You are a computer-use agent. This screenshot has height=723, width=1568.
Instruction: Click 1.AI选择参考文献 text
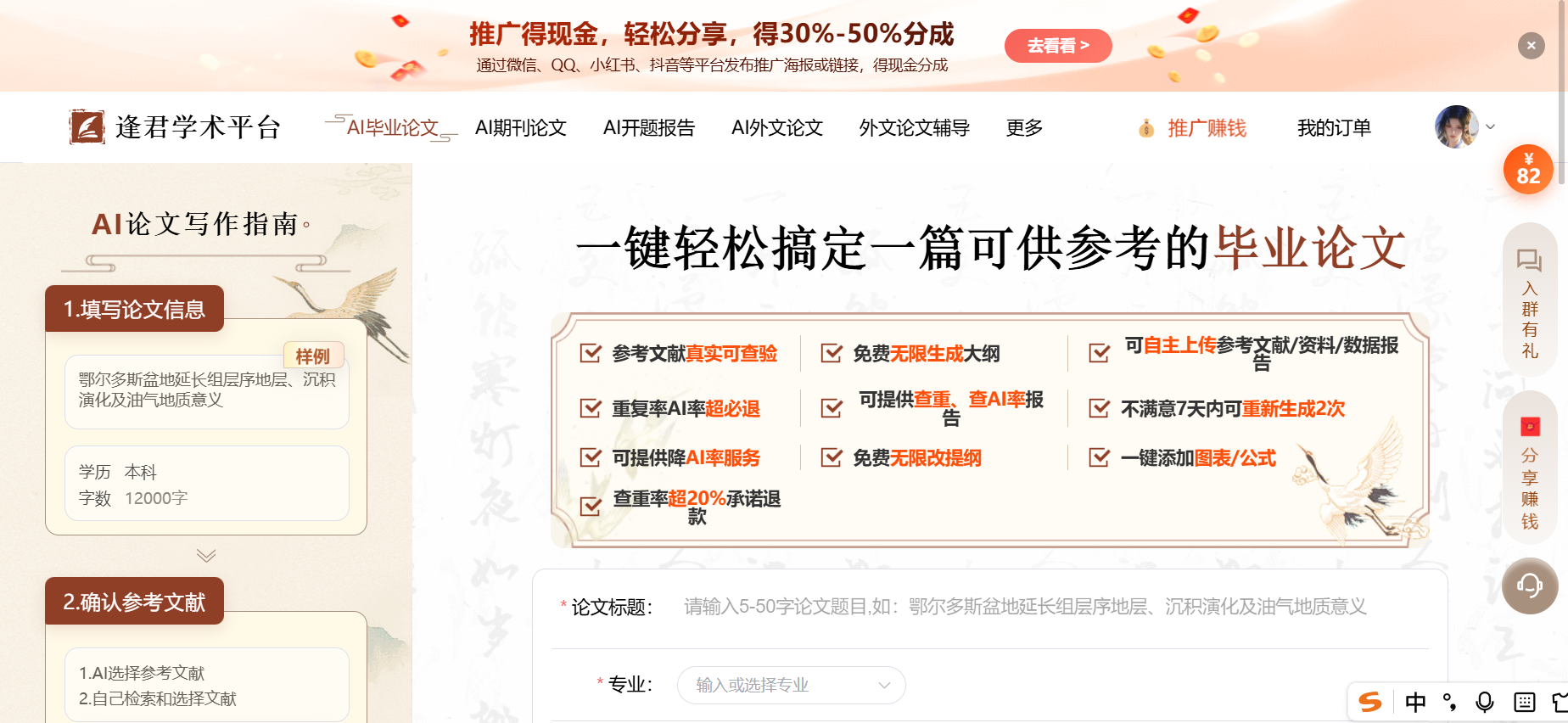142,673
